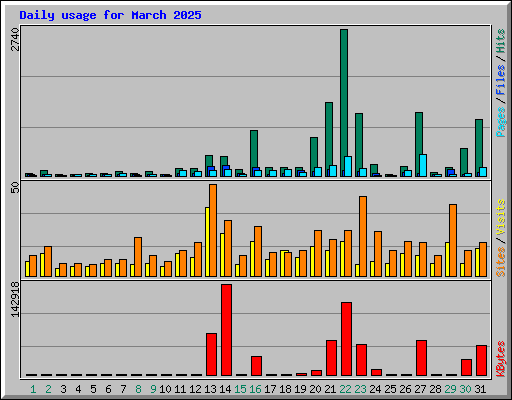The image size is (512, 400).
Task: Click the orange bar for day 8
Action: [138, 257]
